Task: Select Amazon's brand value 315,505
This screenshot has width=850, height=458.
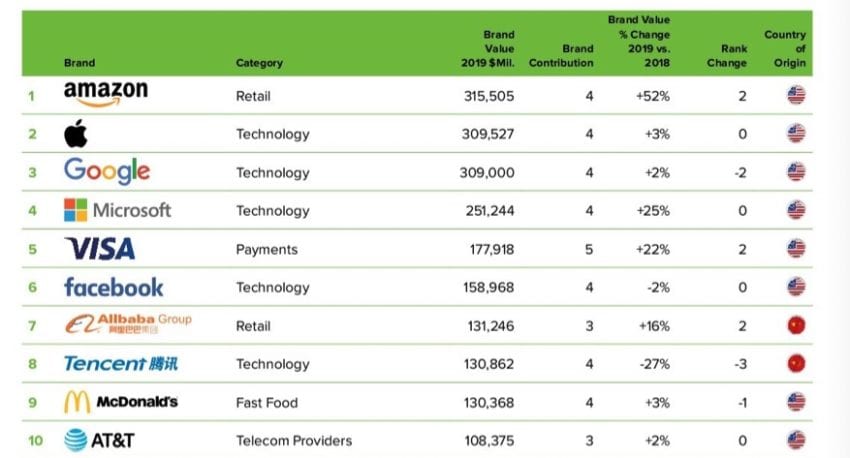Action: (487, 96)
